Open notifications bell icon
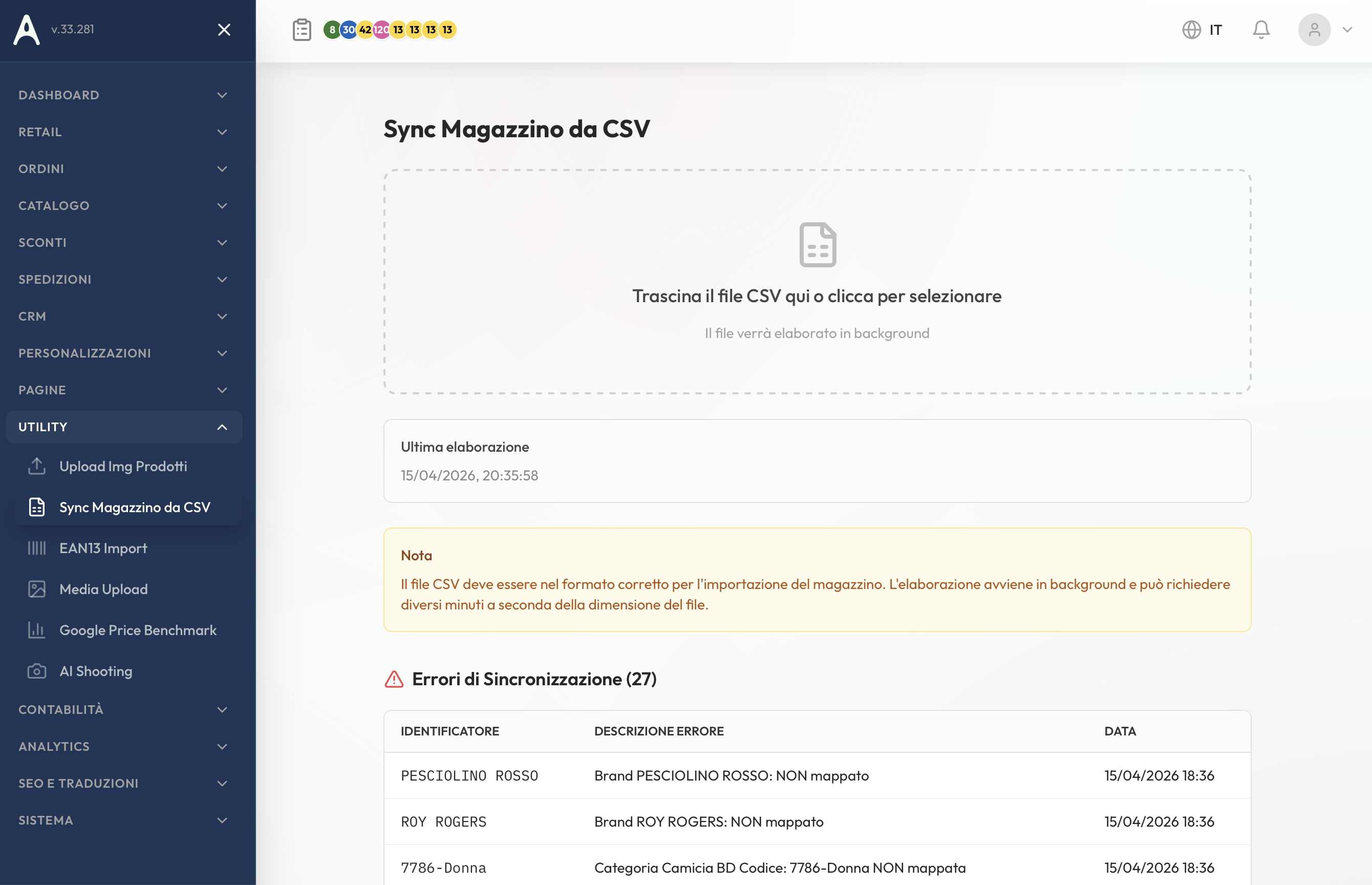 1261,29
